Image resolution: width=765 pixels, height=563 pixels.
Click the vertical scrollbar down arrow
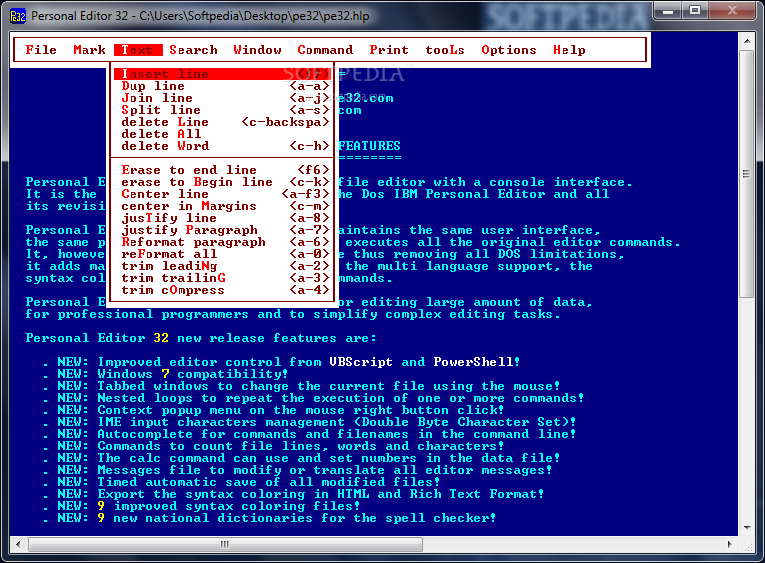(747, 528)
